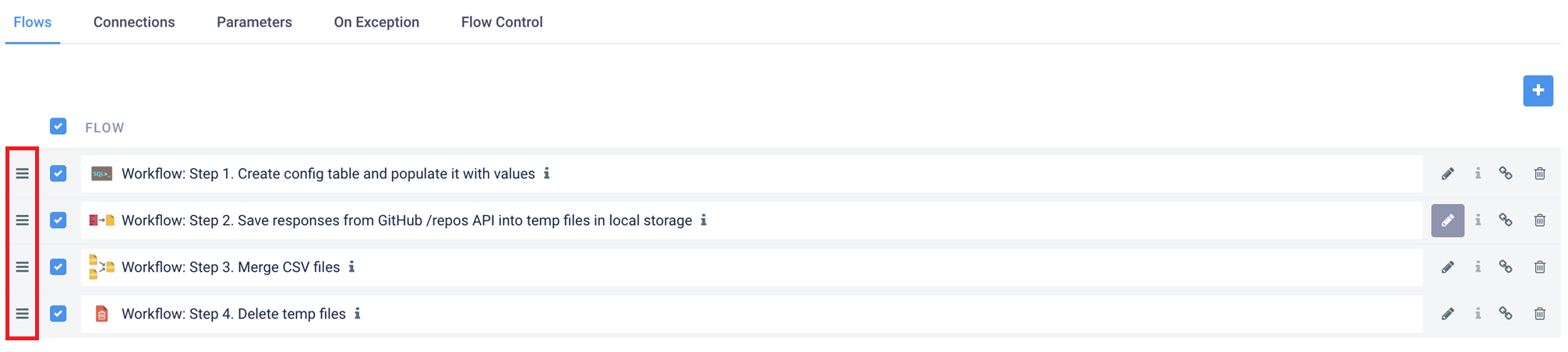1568x352 pixels.
Task: Click info icon after Merge CSV files text
Action: click(x=351, y=267)
